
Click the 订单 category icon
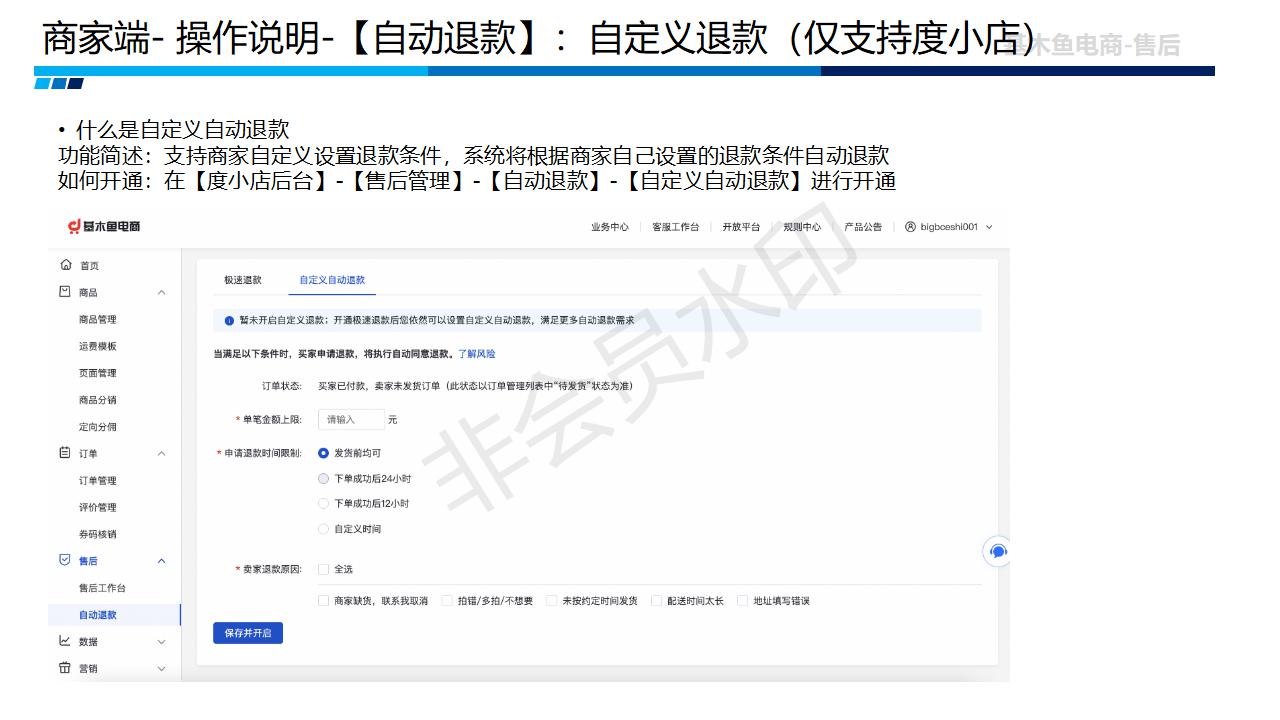(x=66, y=453)
